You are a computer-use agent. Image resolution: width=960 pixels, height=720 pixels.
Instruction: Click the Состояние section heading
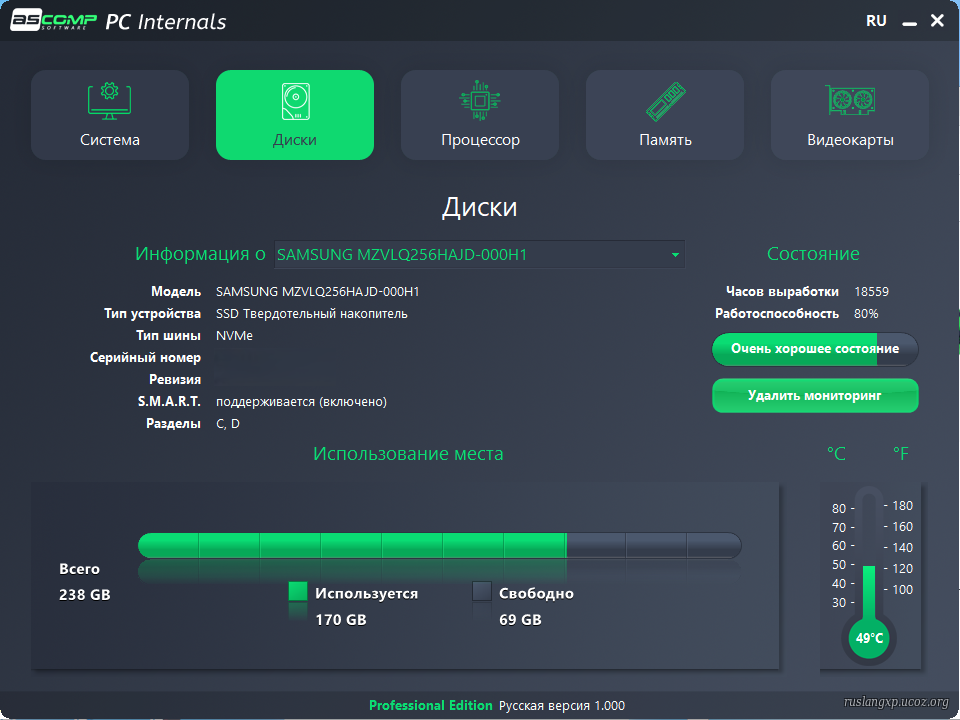click(x=813, y=253)
